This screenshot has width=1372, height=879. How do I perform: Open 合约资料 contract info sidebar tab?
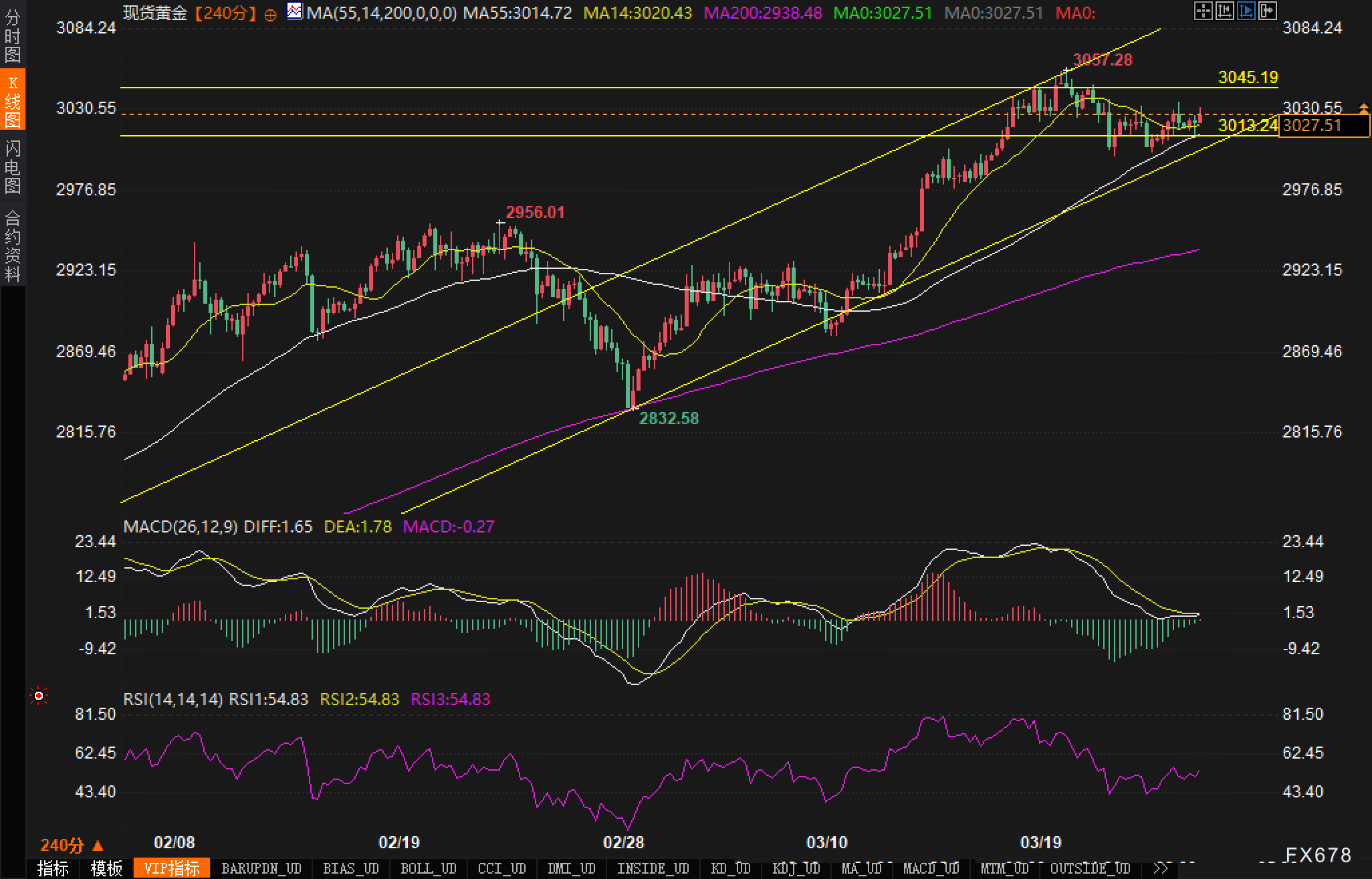13,246
